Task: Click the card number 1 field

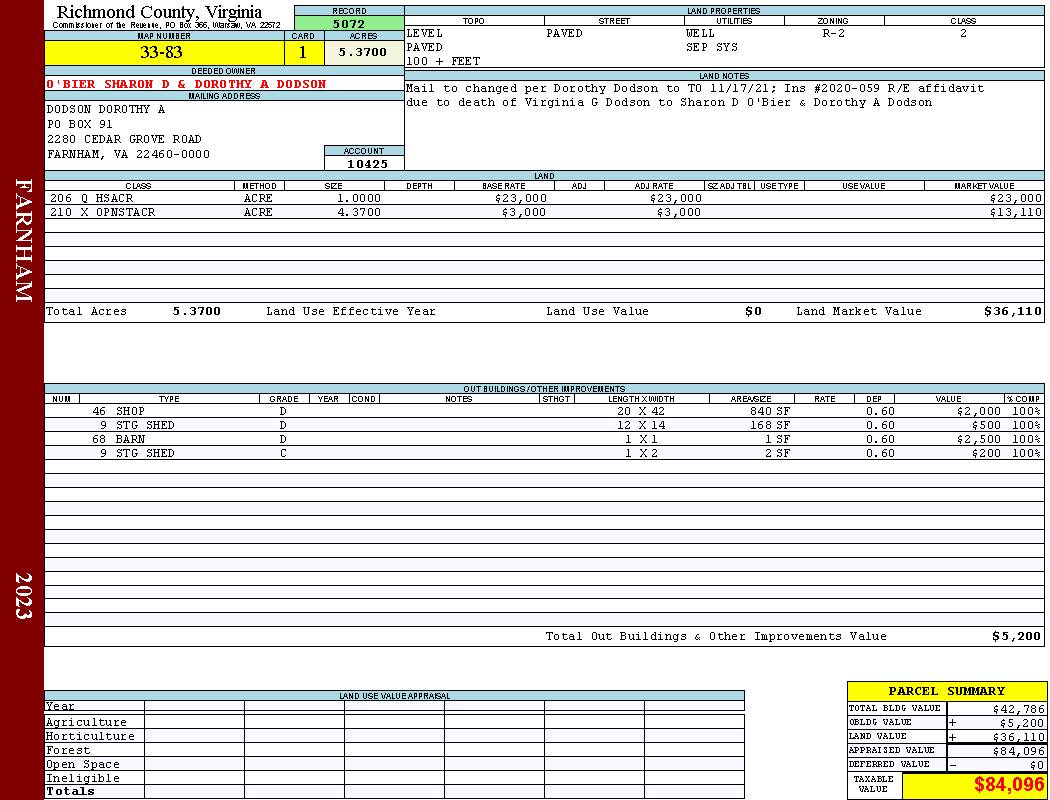Action: click(303, 53)
